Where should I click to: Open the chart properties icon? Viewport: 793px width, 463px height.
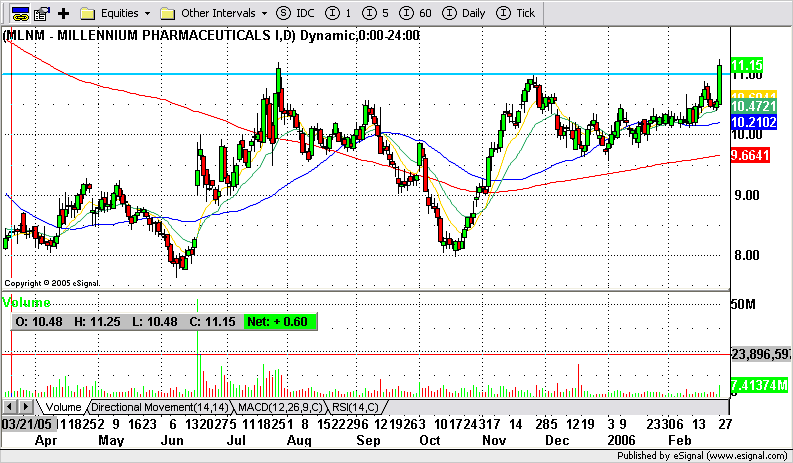pos(41,14)
